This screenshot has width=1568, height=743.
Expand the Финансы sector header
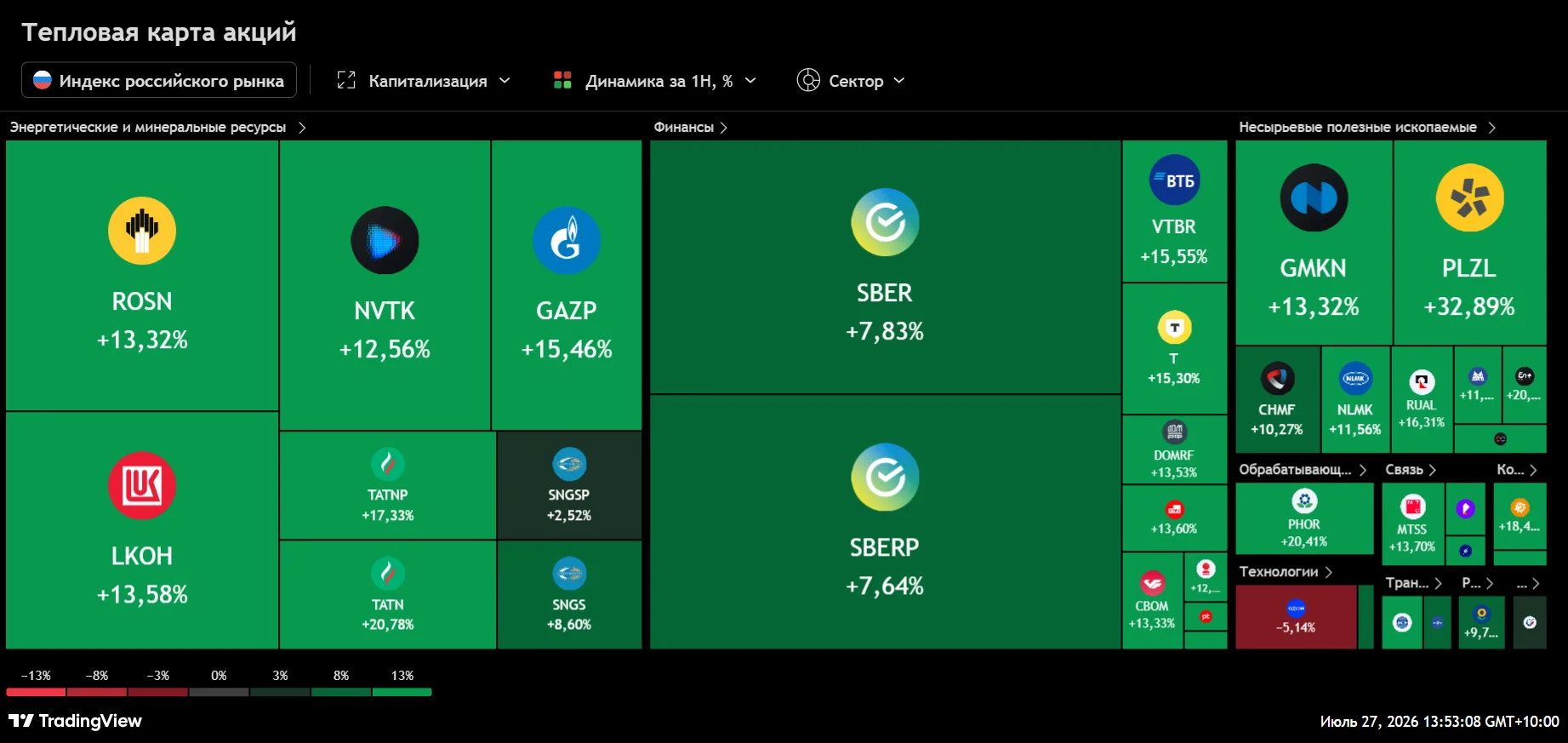[x=690, y=127]
